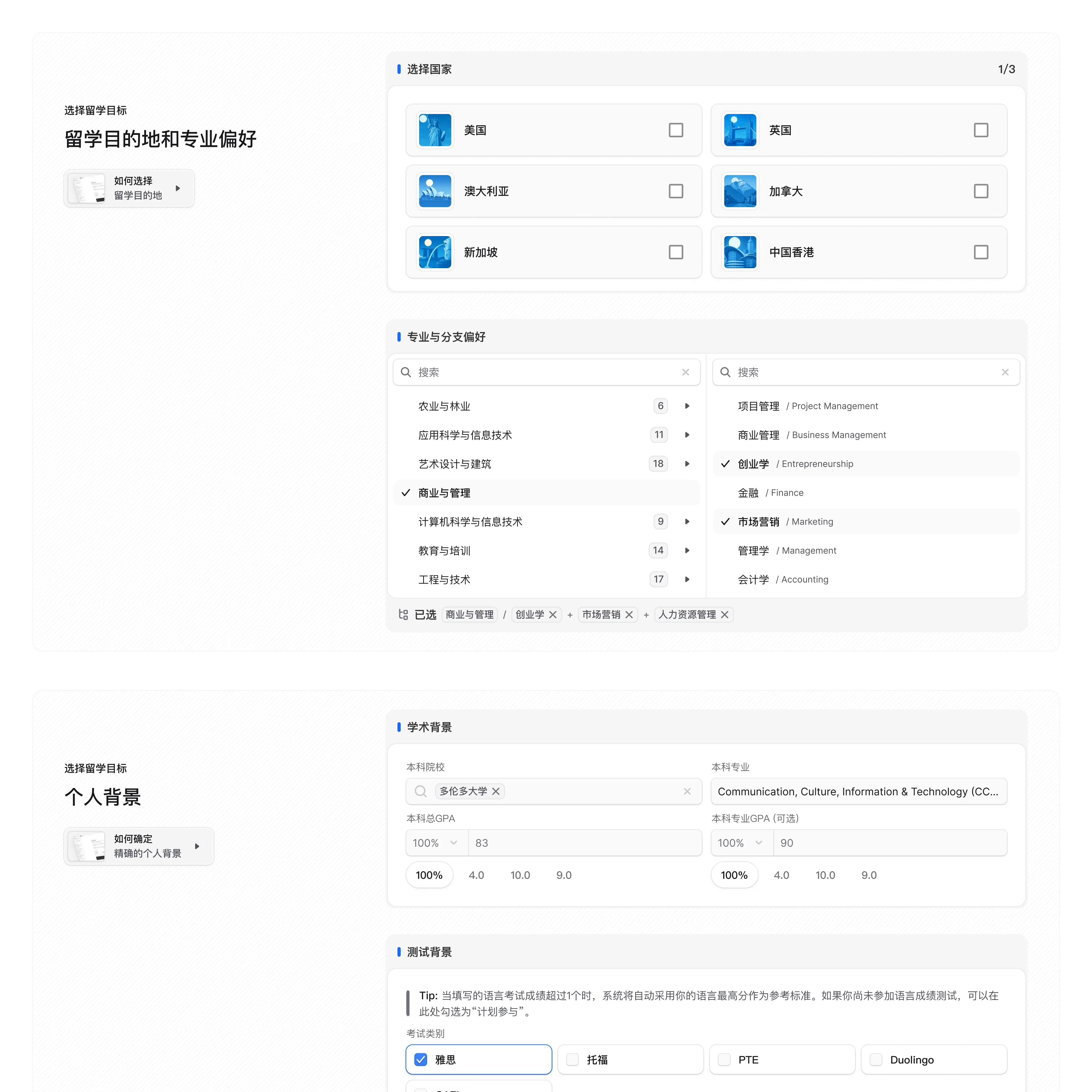Edit the 本科专业GPA value 90
Viewport: 1092px width, 1092px height.
tap(890, 843)
